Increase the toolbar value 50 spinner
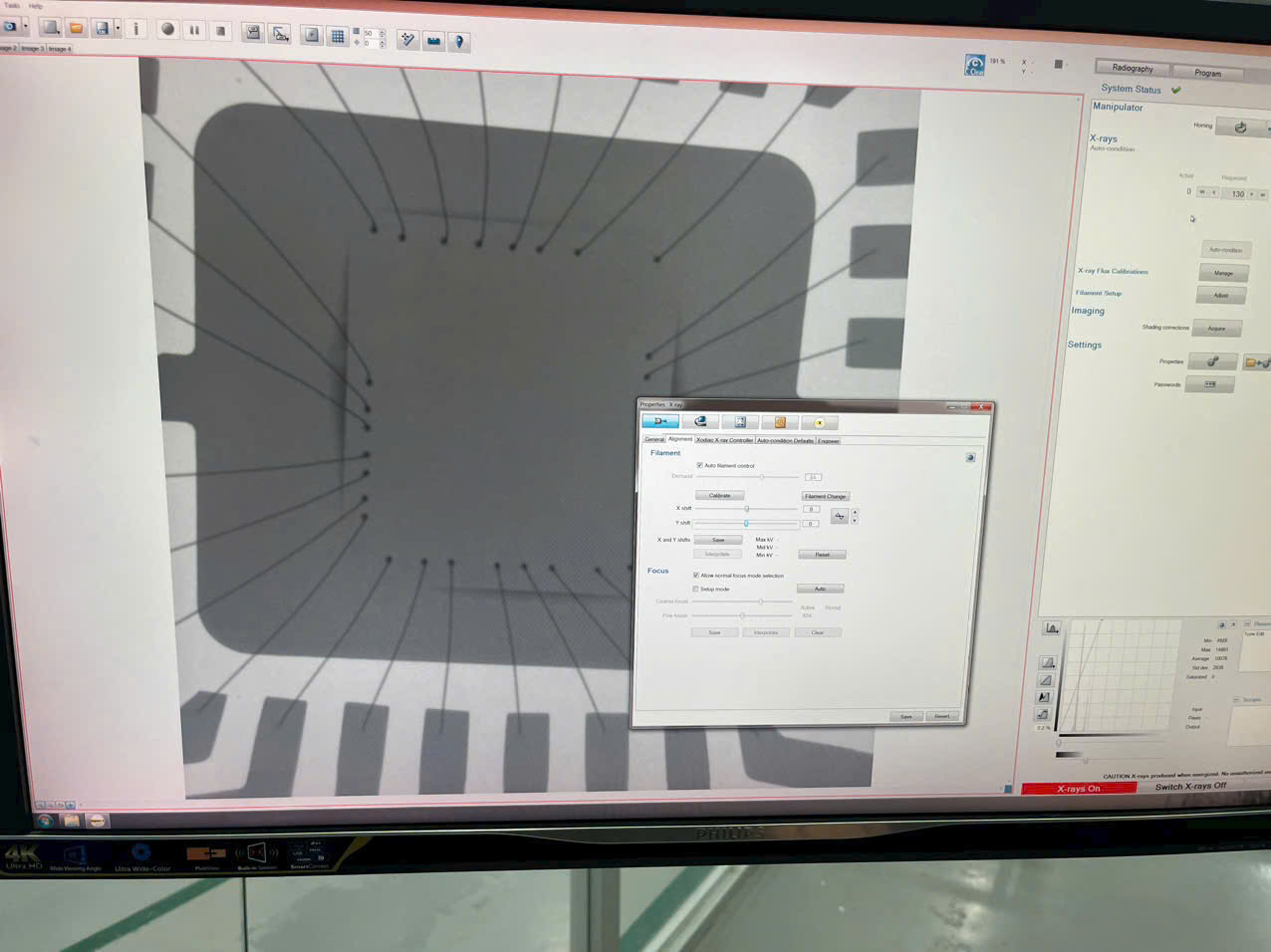1271x952 pixels. (x=382, y=31)
